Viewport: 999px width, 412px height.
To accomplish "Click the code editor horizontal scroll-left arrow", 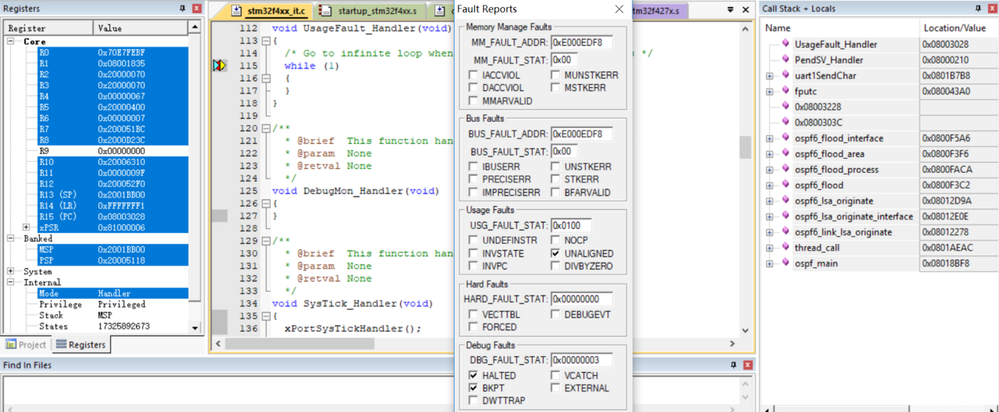I will 218,343.
